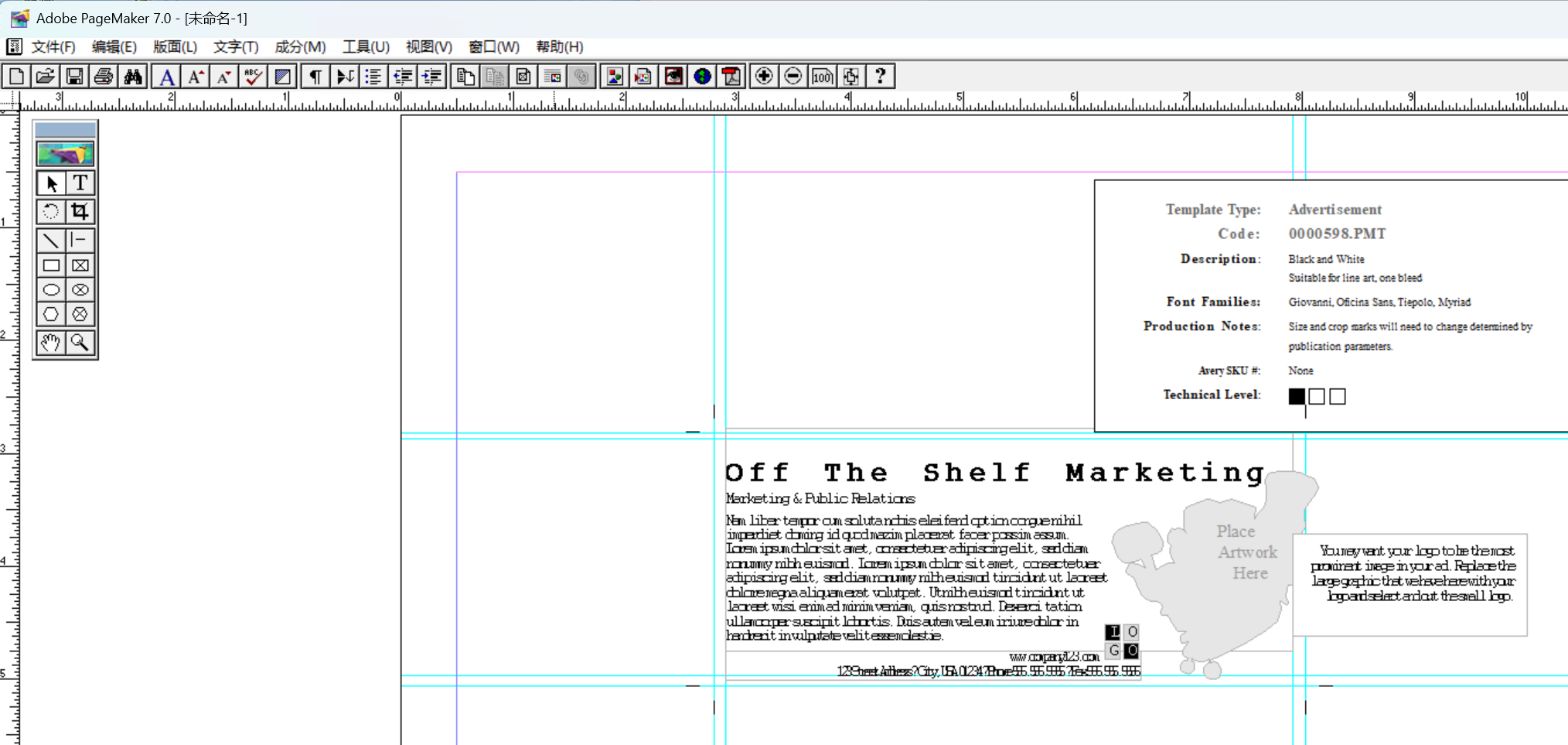The height and width of the screenshot is (745, 1568).
Task: Select the Ellipse tool
Action: click(51, 290)
